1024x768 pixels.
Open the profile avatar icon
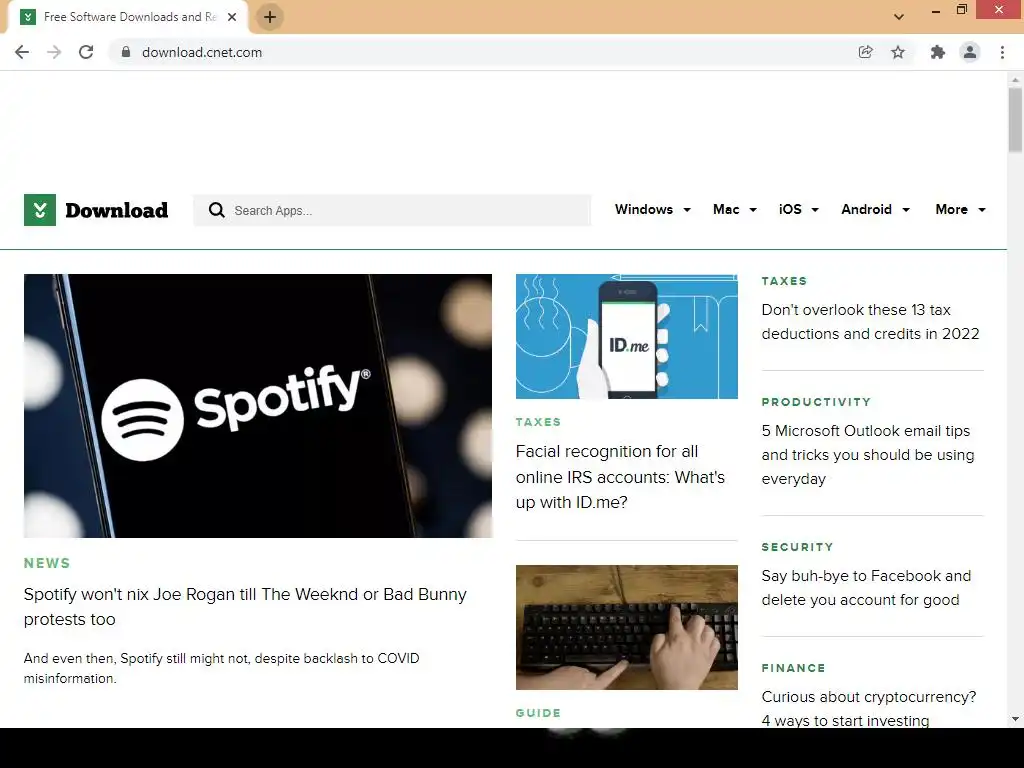coord(970,52)
